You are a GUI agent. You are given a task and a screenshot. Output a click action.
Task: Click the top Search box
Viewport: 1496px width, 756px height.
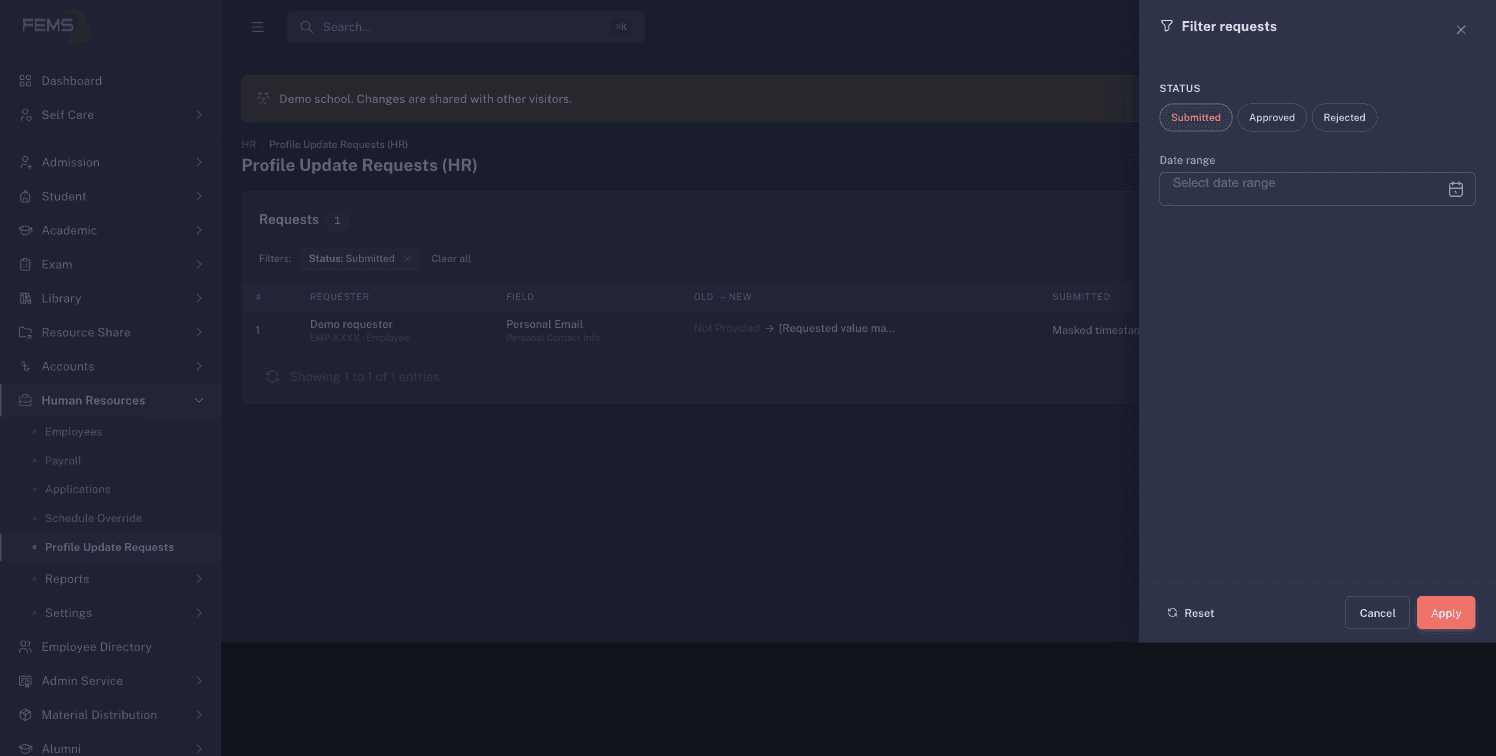click(x=465, y=27)
